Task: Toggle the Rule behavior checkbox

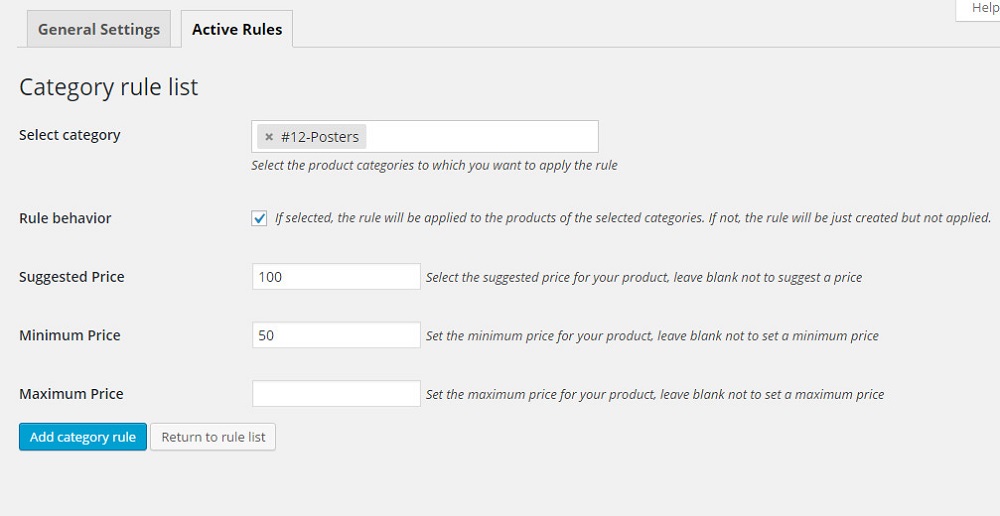Action: [259, 218]
